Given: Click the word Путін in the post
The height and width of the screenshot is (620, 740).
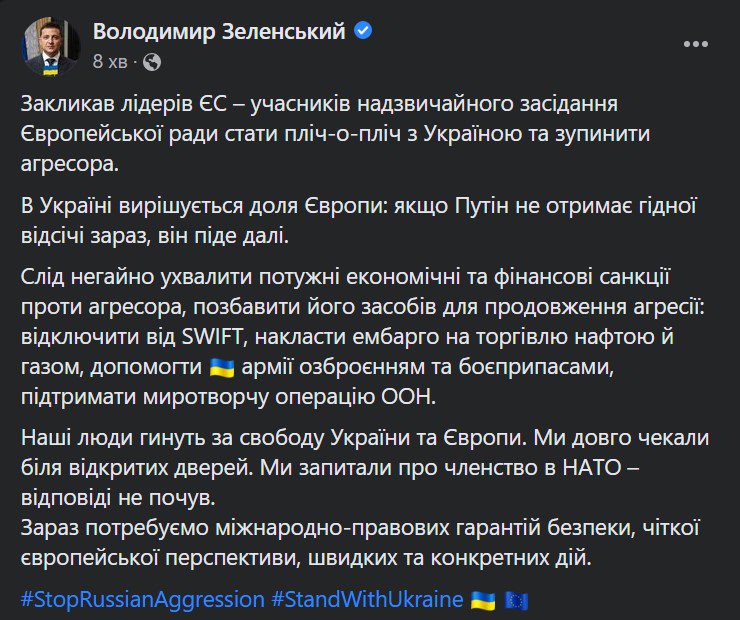Looking at the screenshot, I should [x=482, y=206].
